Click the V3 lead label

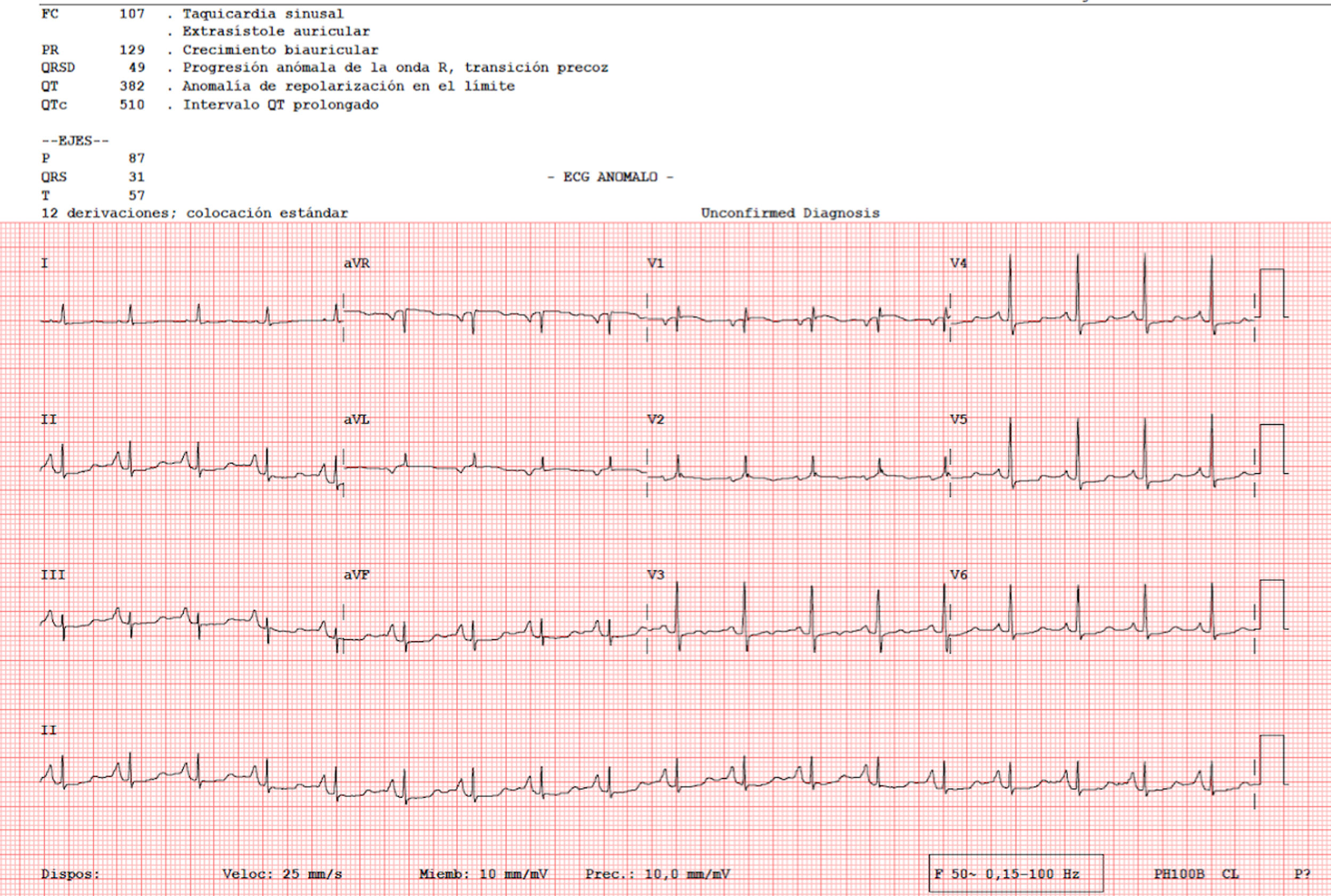click(655, 575)
